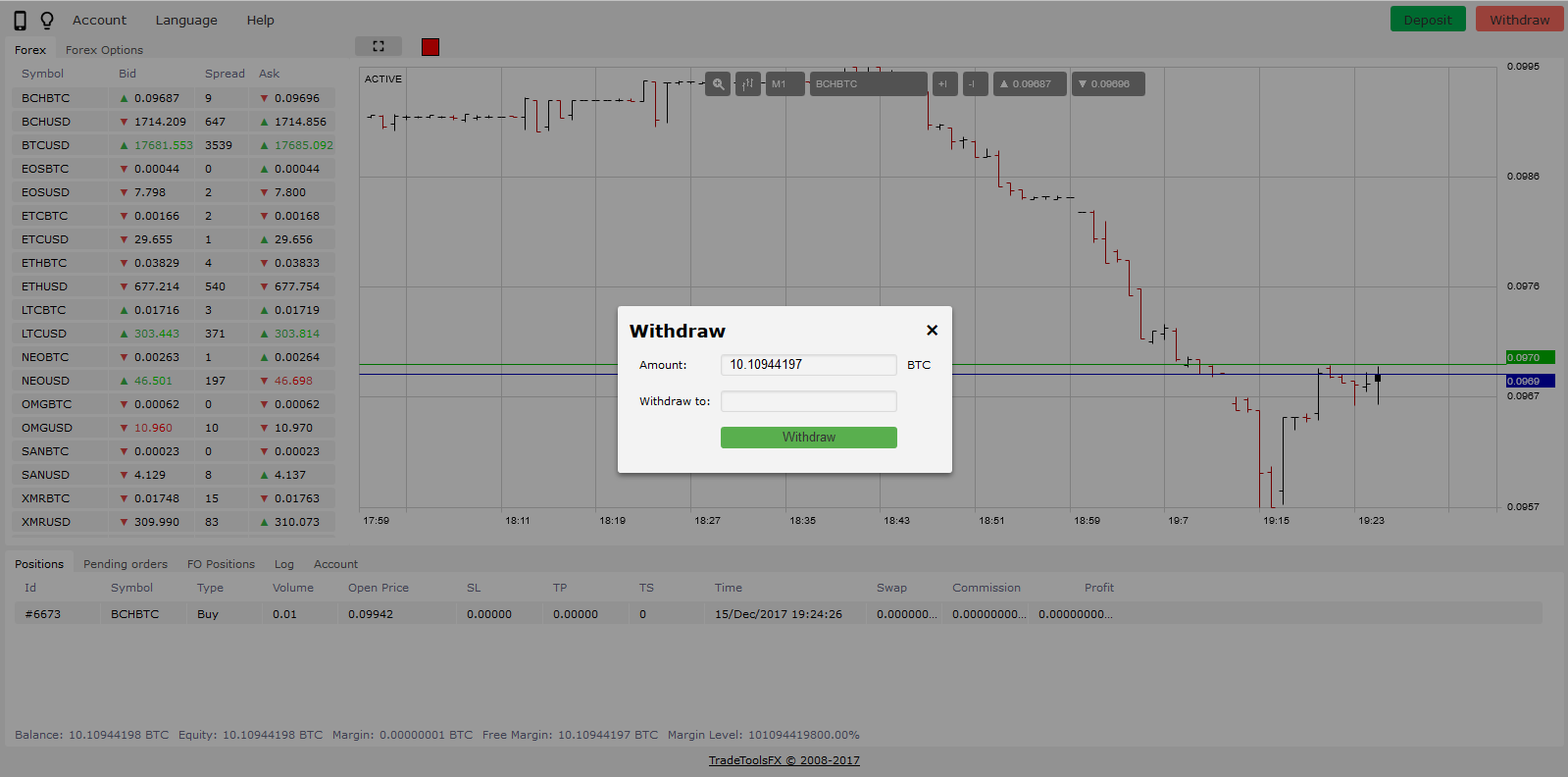Click the '+|' chart toolbar button
Image resolution: width=1568 pixels, height=777 pixels.
click(x=944, y=84)
